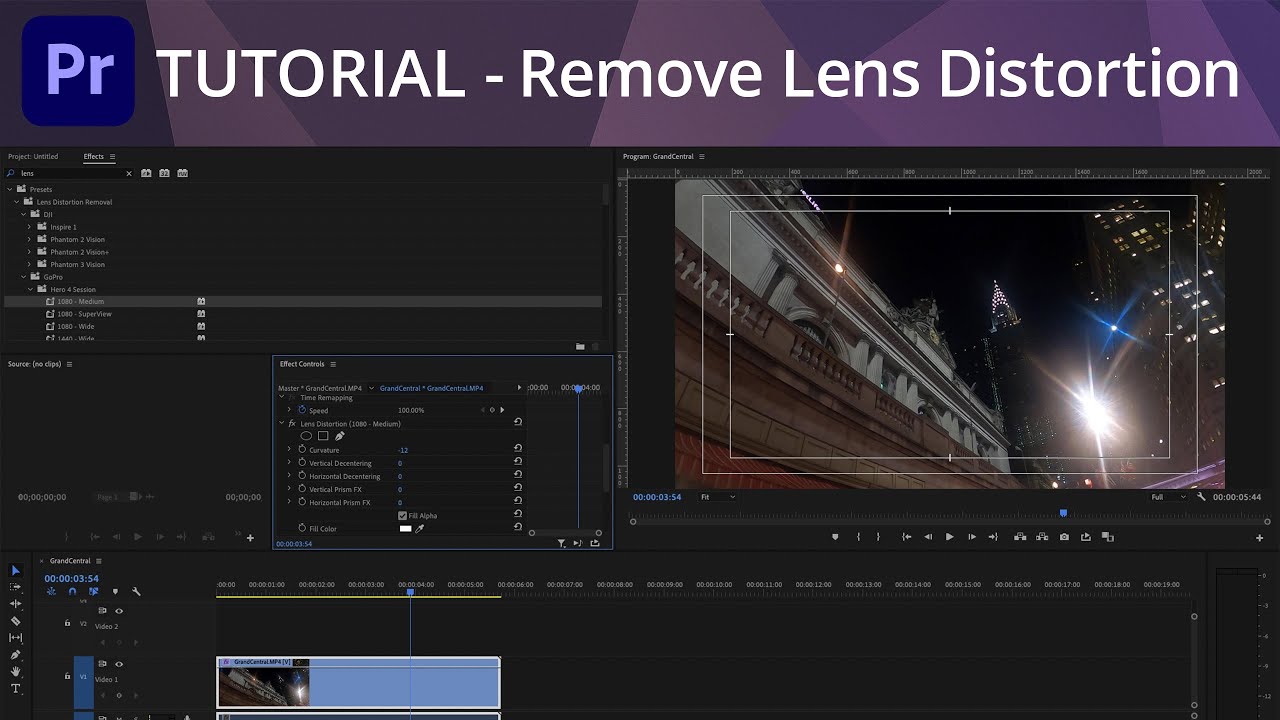Reset the Curvature parameter
This screenshot has width=1280, height=720.
pyautogui.click(x=518, y=449)
